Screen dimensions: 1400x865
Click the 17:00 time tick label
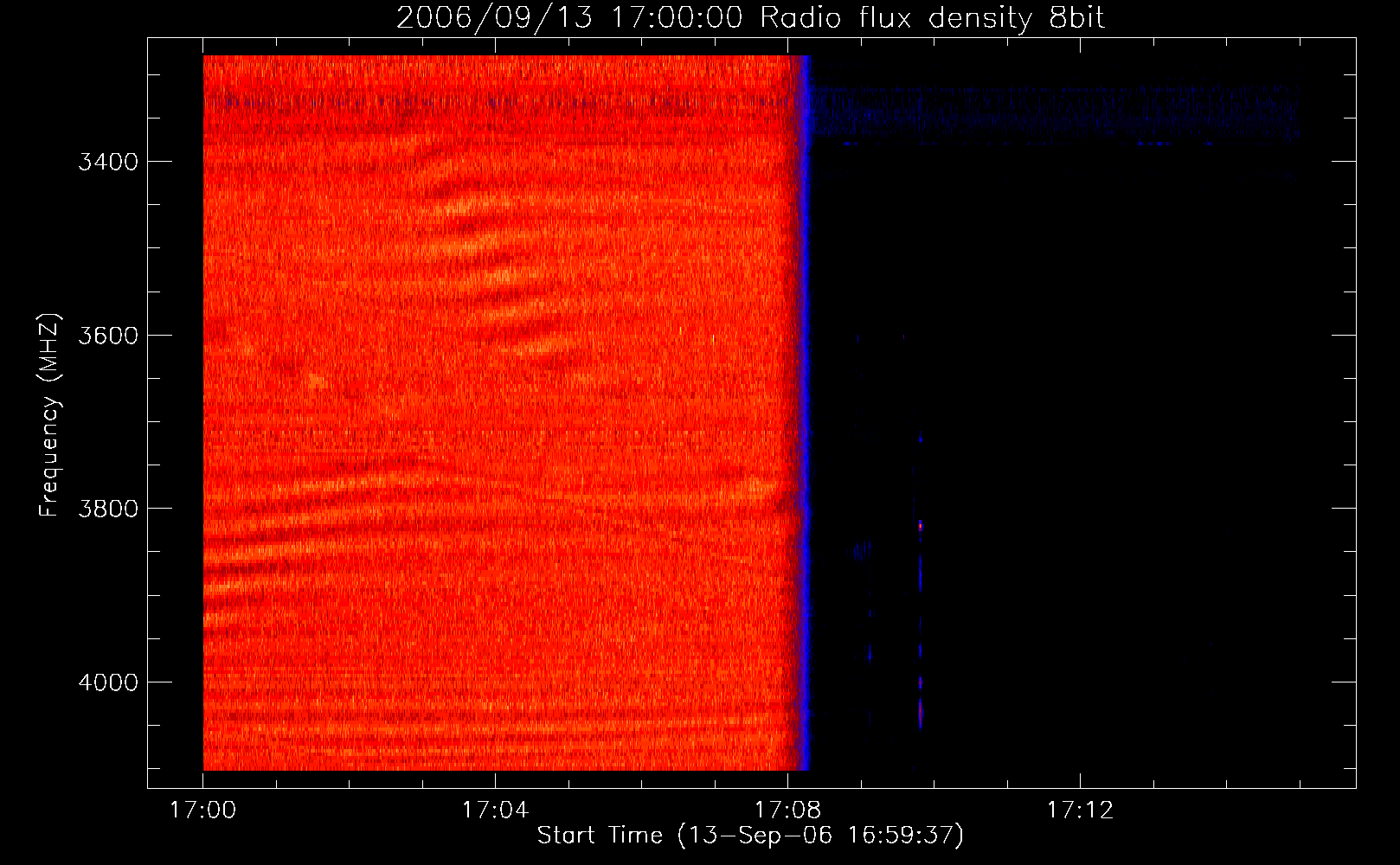pos(203,811)
